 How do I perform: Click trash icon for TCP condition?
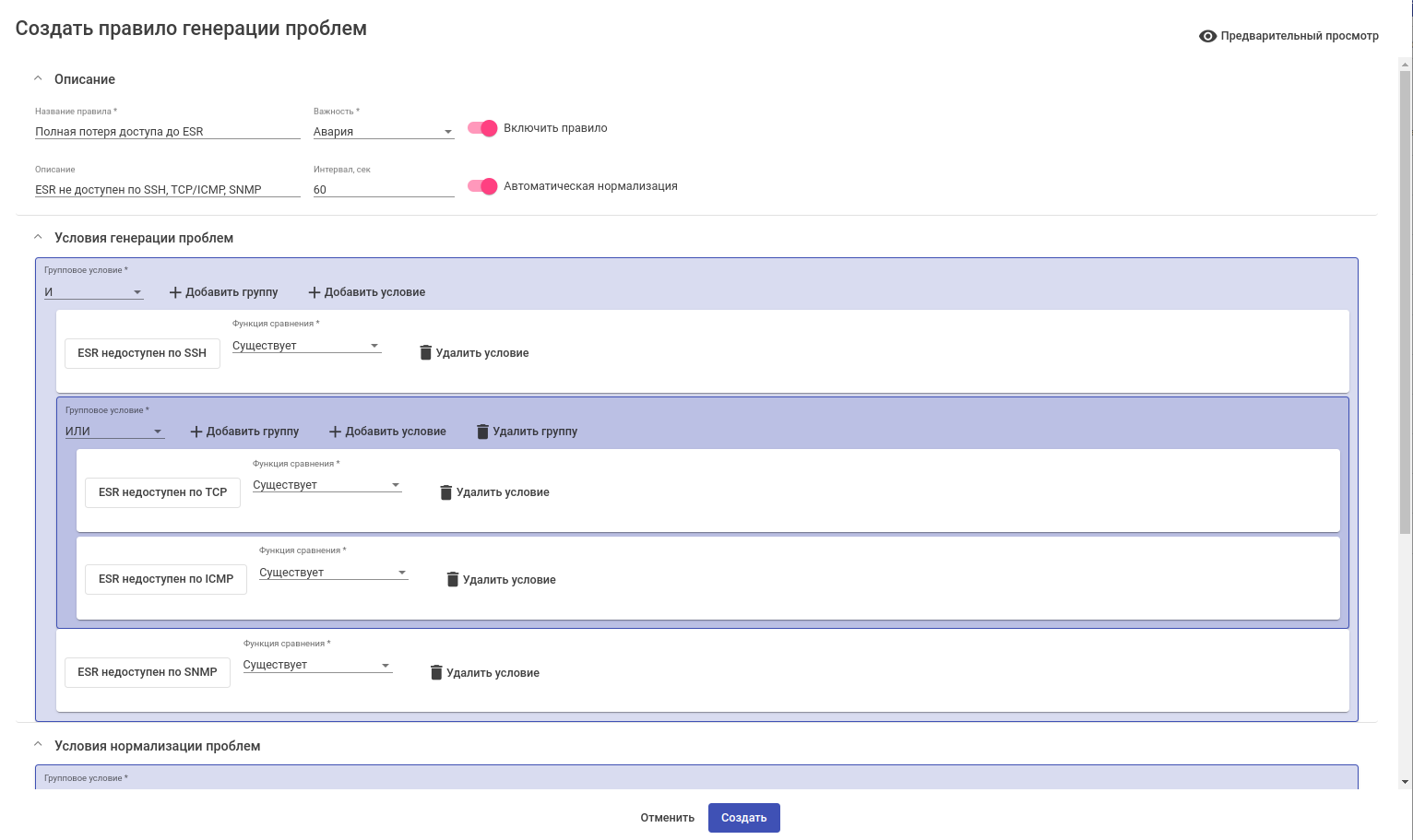[445, 492]
